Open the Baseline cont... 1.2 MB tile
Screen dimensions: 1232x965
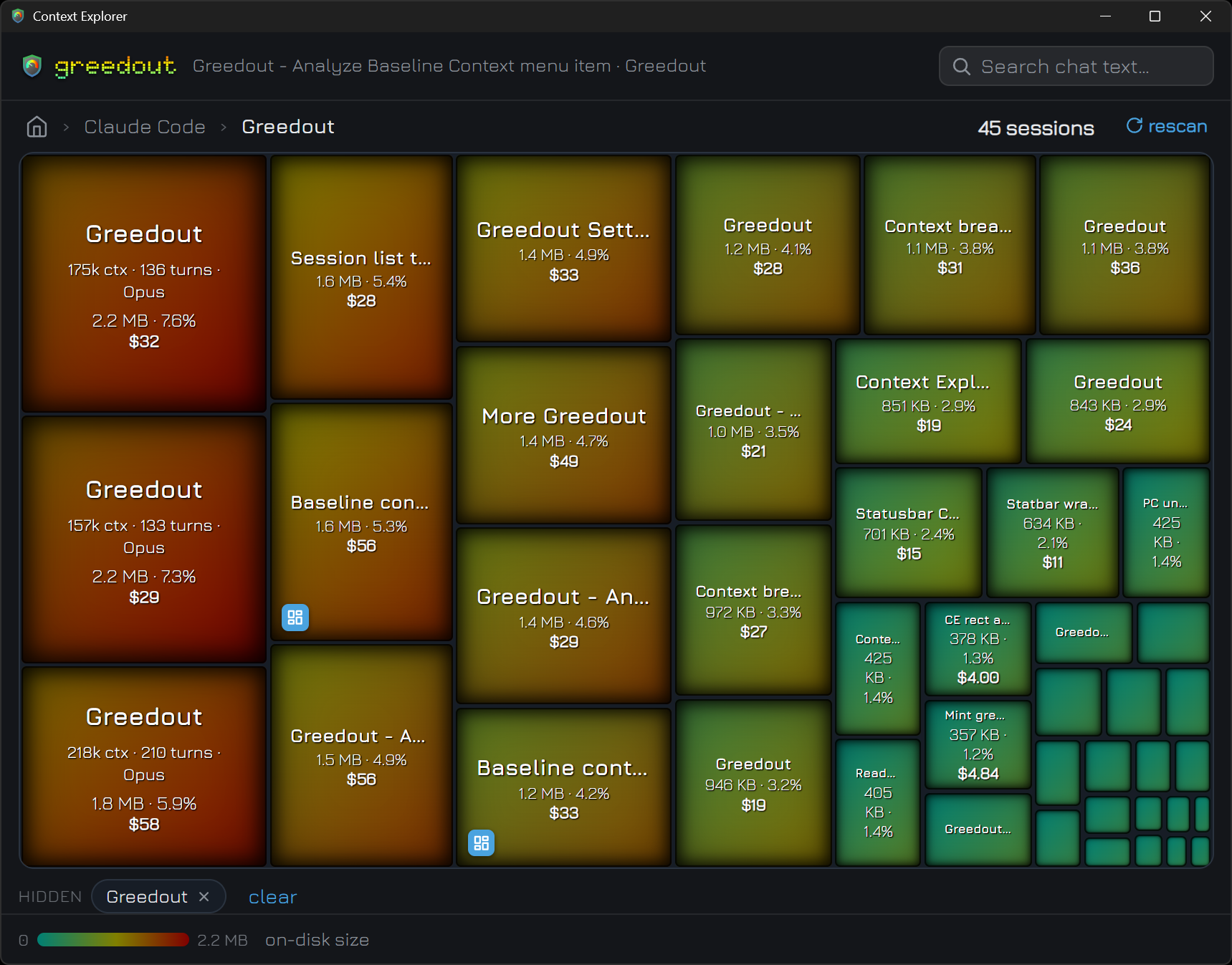pos(564,787)
